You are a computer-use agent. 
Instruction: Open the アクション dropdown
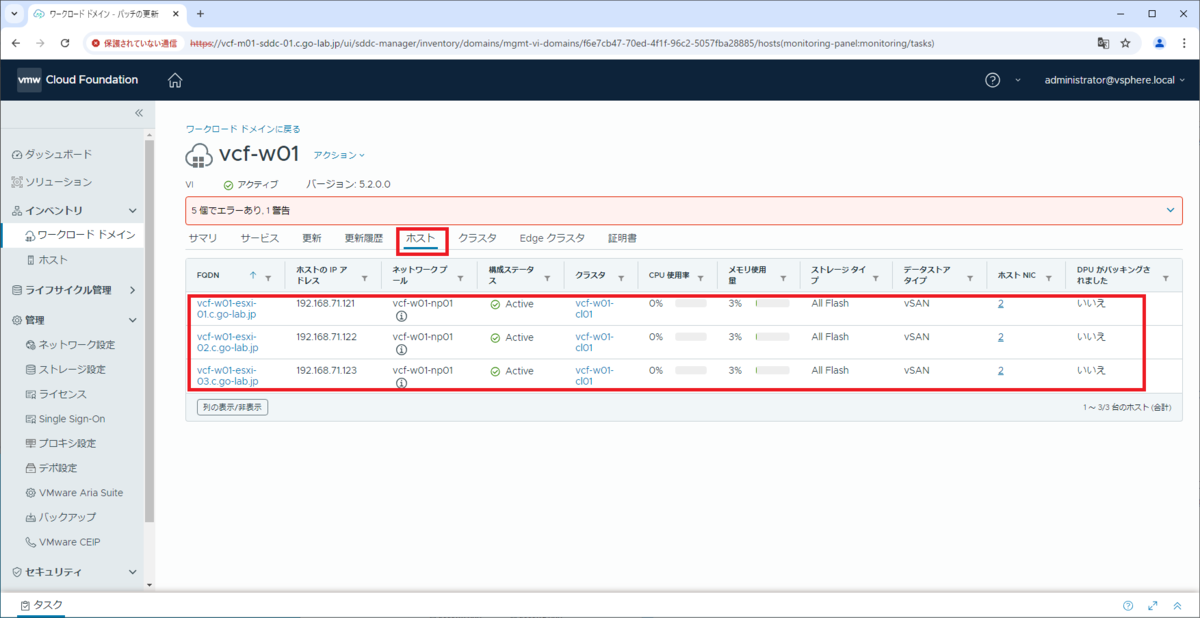pyautogui.click(x=340, y=155)
